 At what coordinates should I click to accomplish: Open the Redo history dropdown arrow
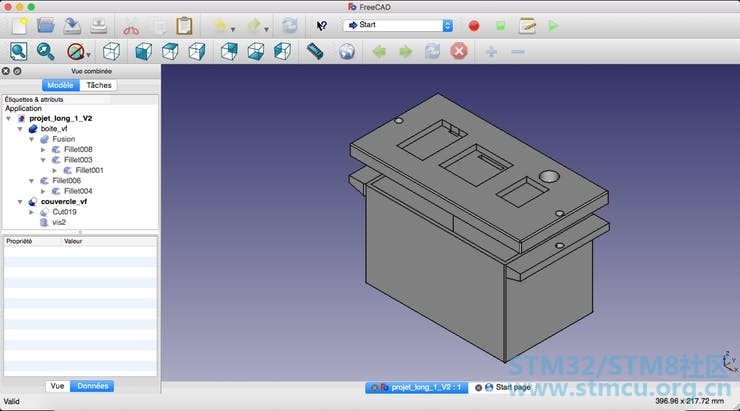pyautogui.click(x=266, y=29)
